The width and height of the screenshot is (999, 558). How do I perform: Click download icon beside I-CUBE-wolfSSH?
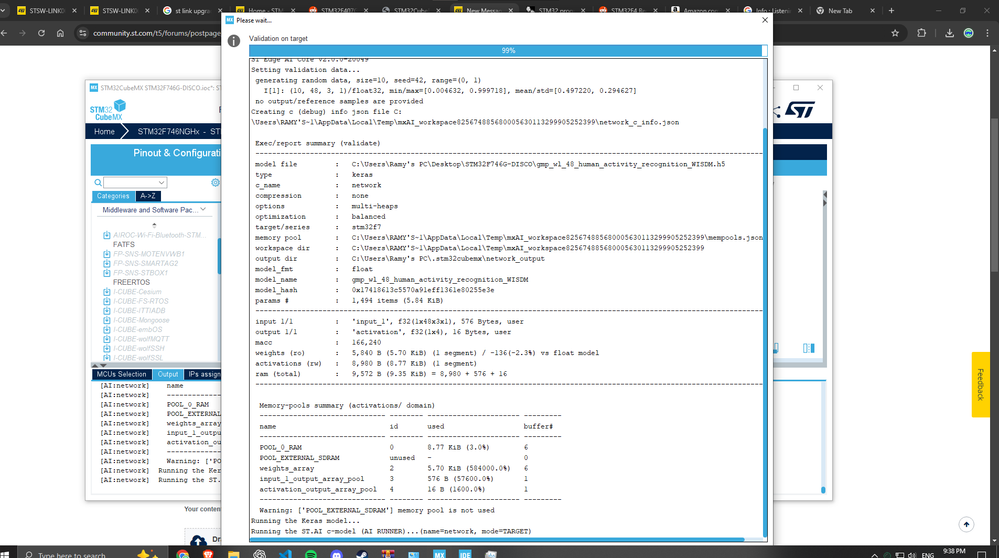pyautogui.click(x=106, y=348)
